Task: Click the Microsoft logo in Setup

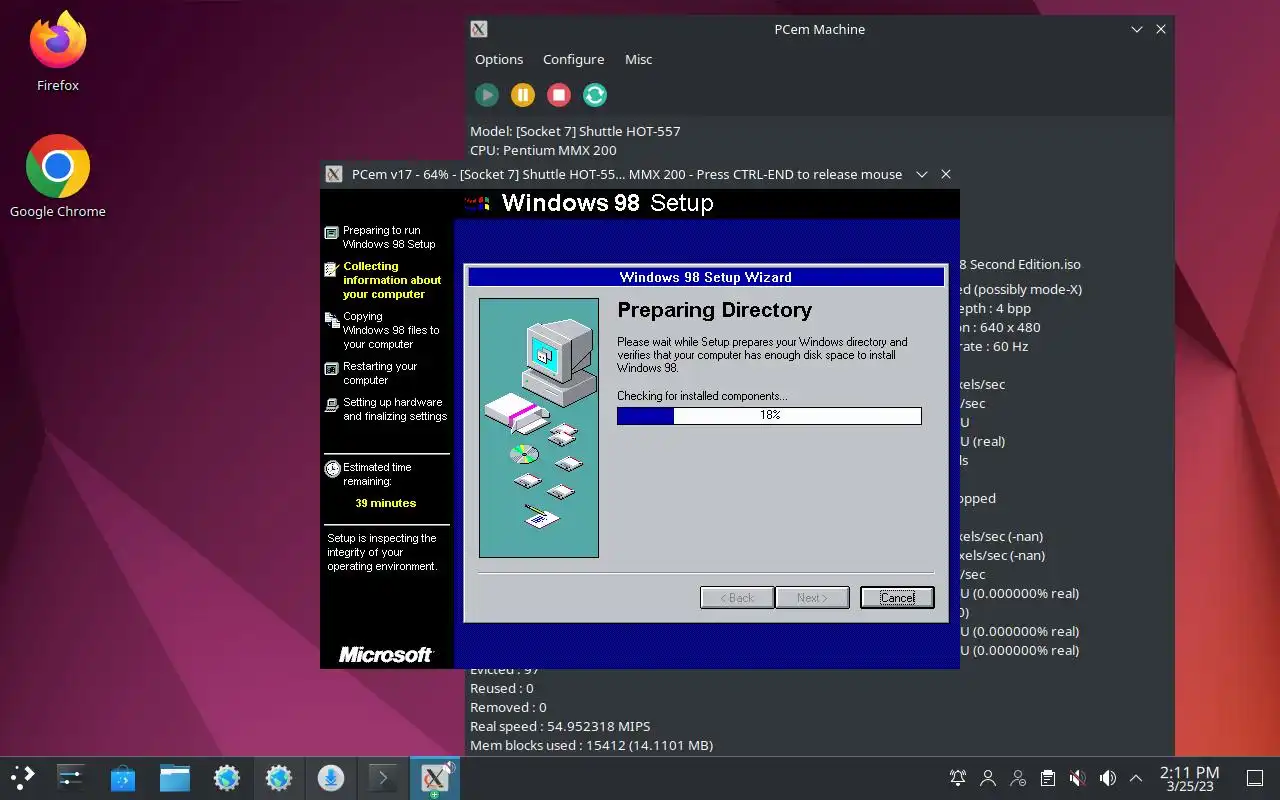Action: (x=386, y=655)
